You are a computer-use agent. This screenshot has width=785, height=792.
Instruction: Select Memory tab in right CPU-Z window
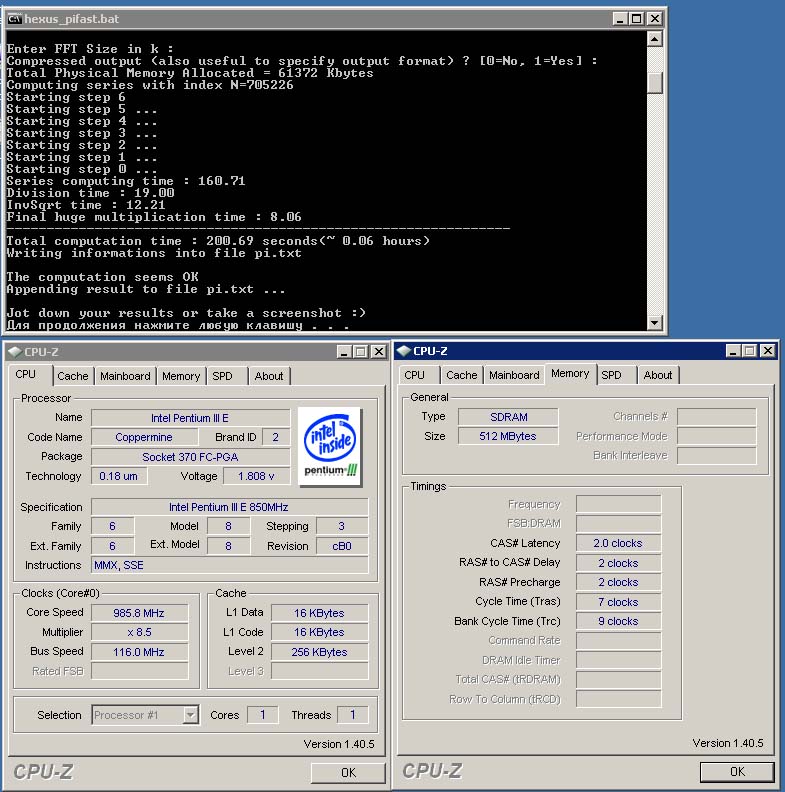[x=570, y=373]
